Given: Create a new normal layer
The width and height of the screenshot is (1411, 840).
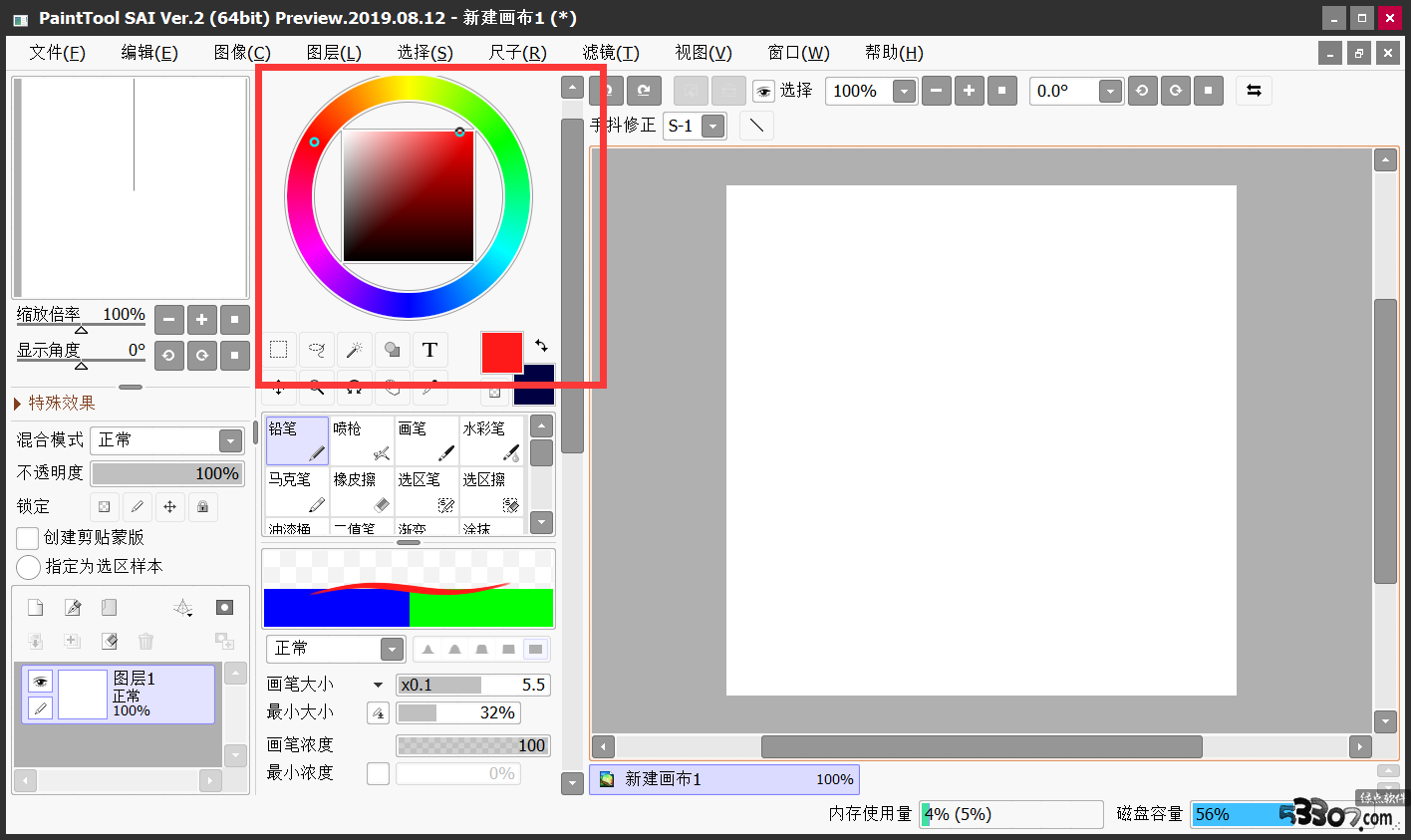Looking at the screenshot, I should click(35, 608).
